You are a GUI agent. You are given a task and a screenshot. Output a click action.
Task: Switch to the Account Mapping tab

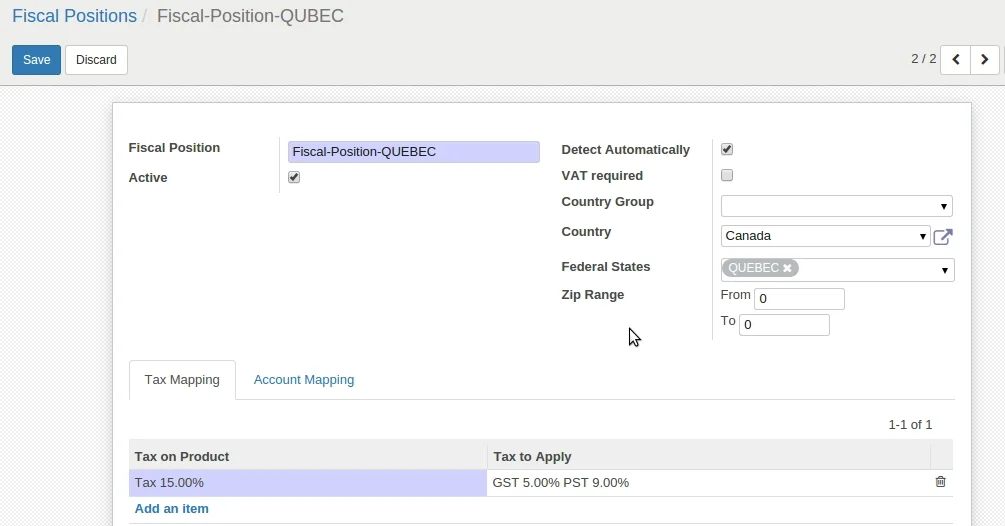click(x=304, y=380)
